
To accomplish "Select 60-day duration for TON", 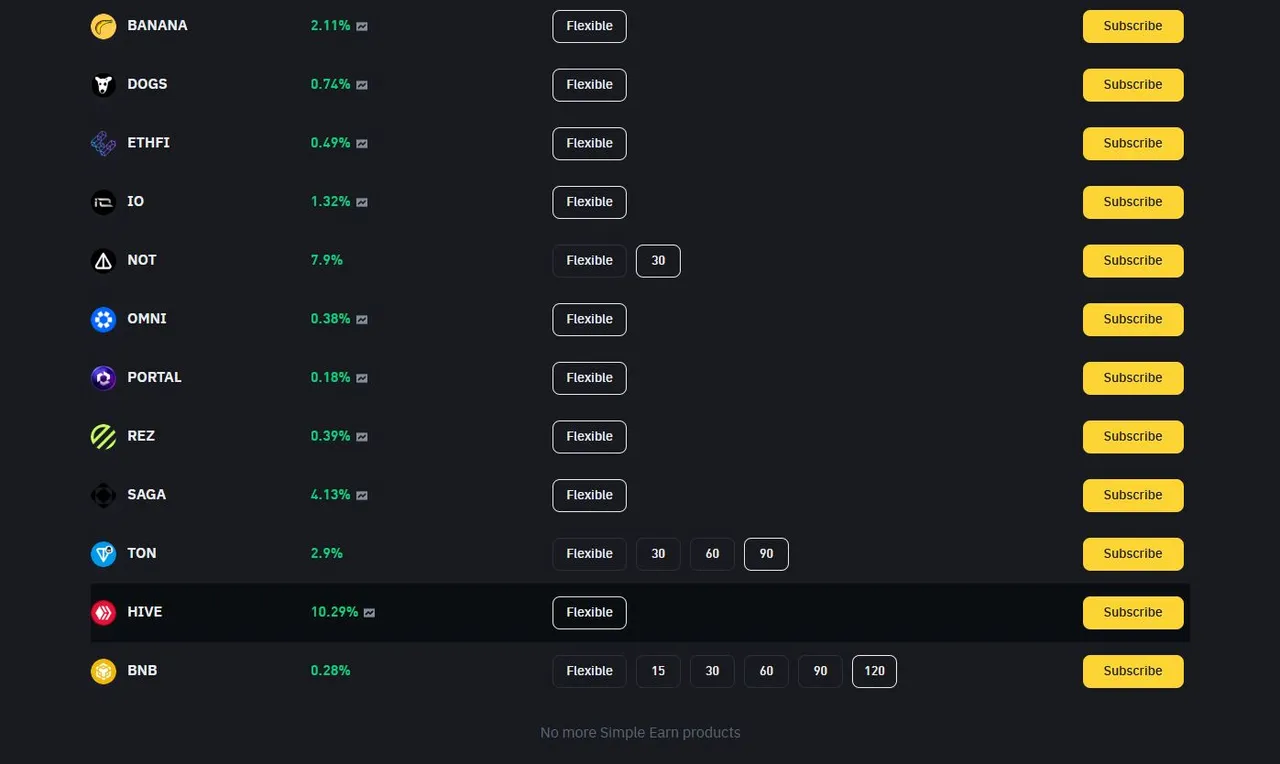I will (x=712, y=554).
